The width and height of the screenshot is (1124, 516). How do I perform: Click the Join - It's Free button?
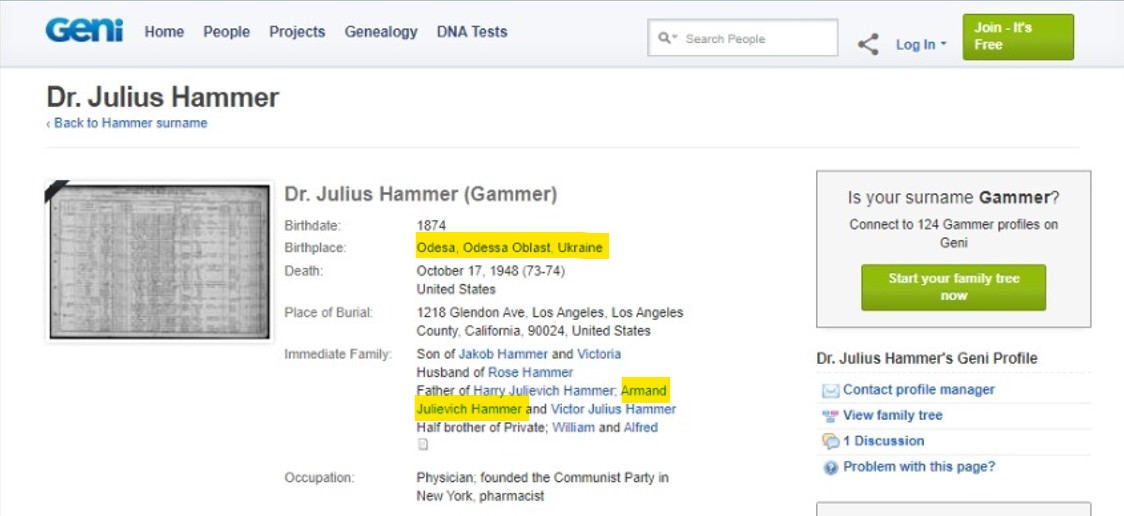point(1018,37)
